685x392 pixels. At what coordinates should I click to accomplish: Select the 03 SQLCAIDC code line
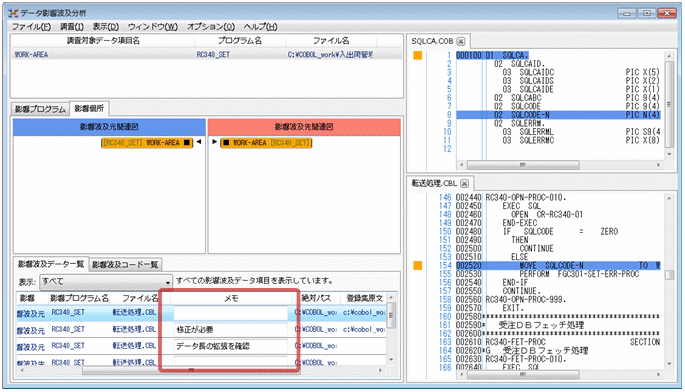click(x=558, y=72)
